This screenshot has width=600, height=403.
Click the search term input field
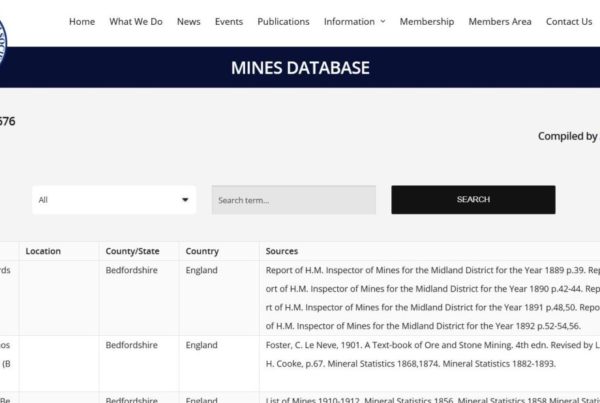(x=294, y=200)
